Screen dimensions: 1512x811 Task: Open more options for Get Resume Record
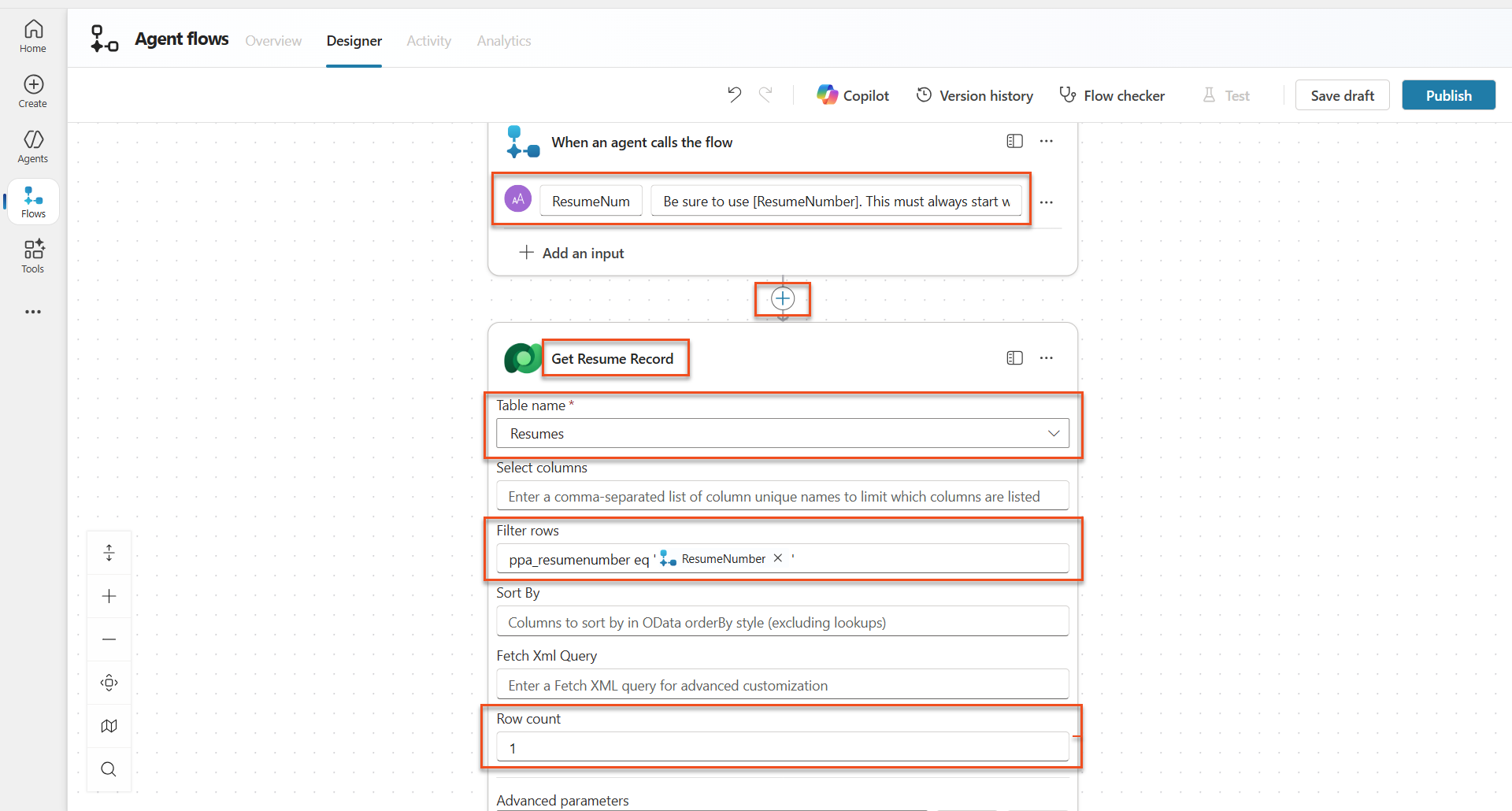(x=1046, y=358)
